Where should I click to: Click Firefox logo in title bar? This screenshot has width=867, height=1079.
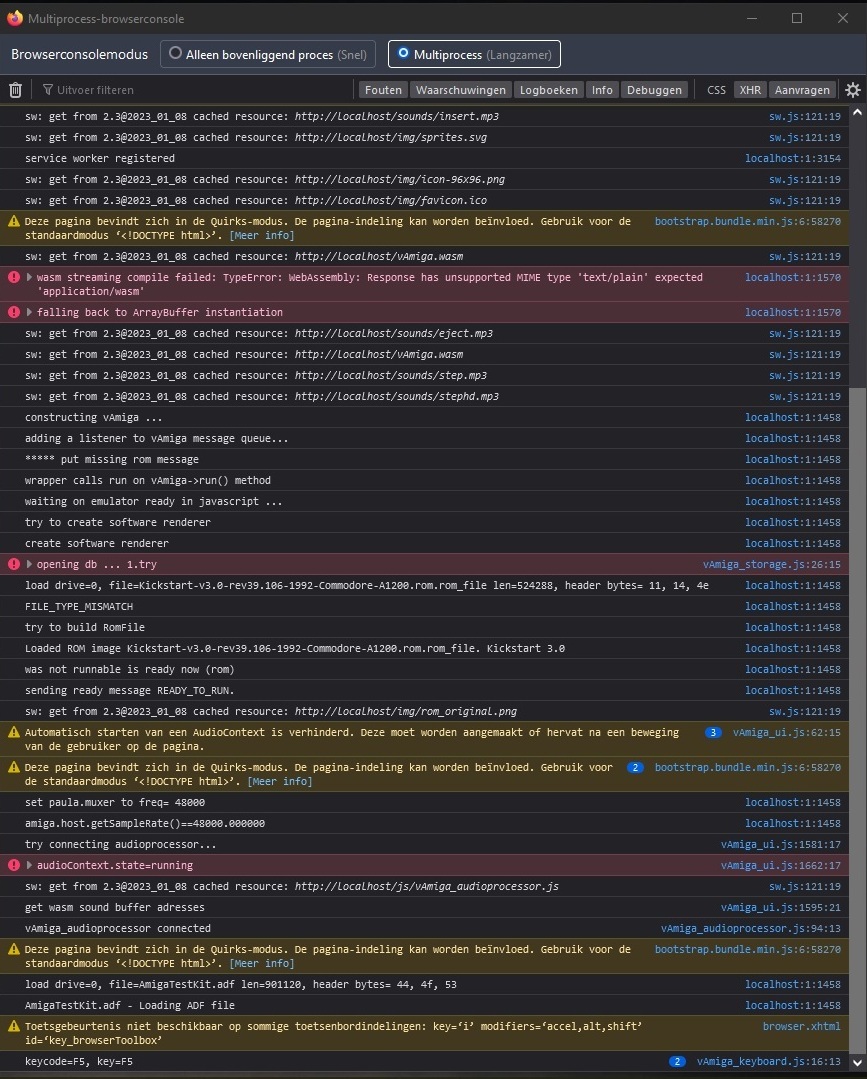pyautogui.click(x=14, y=18)
